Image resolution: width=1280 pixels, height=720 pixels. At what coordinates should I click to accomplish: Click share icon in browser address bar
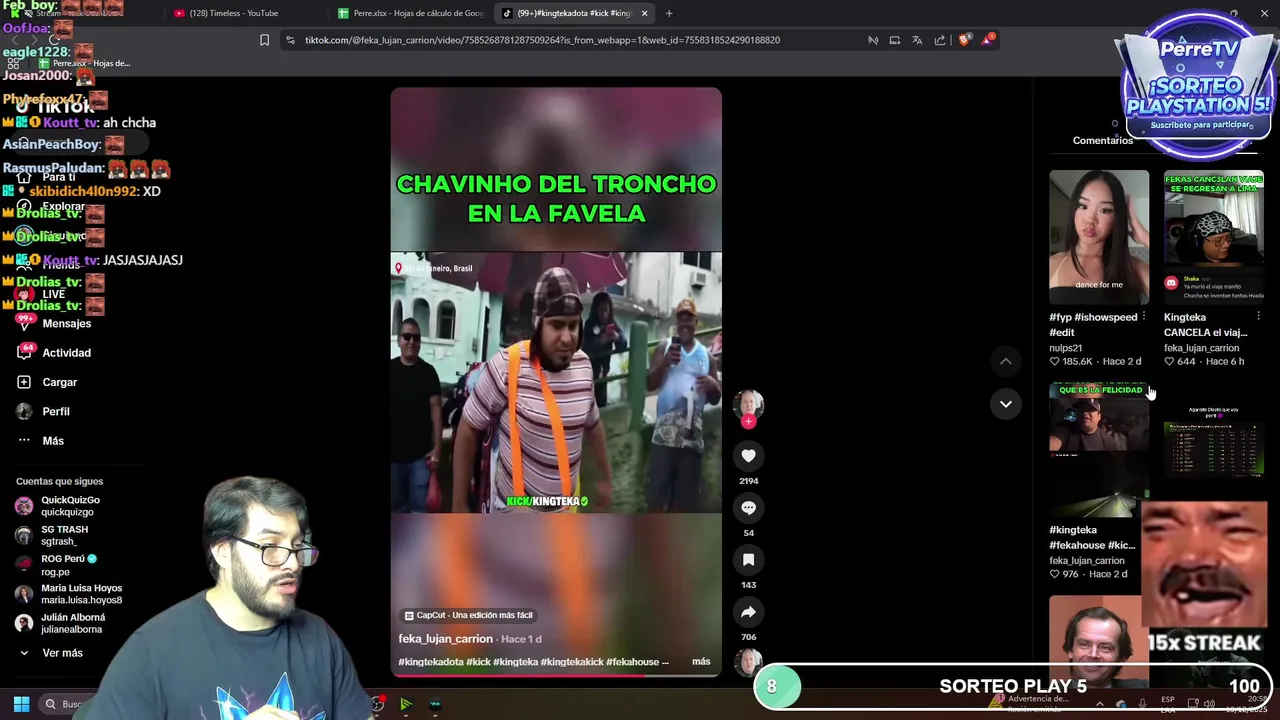940,40
